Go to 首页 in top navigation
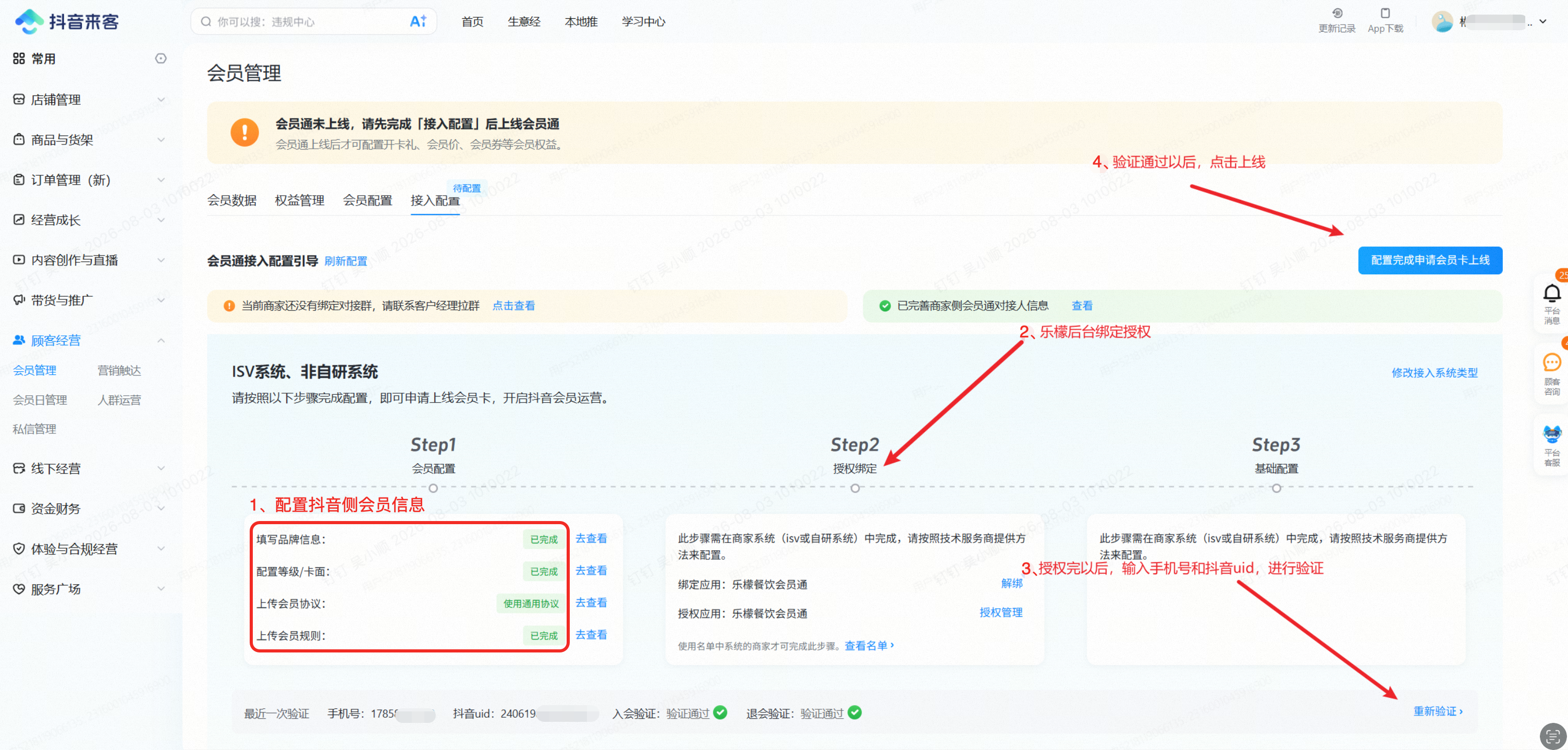 tap(472, 22)
